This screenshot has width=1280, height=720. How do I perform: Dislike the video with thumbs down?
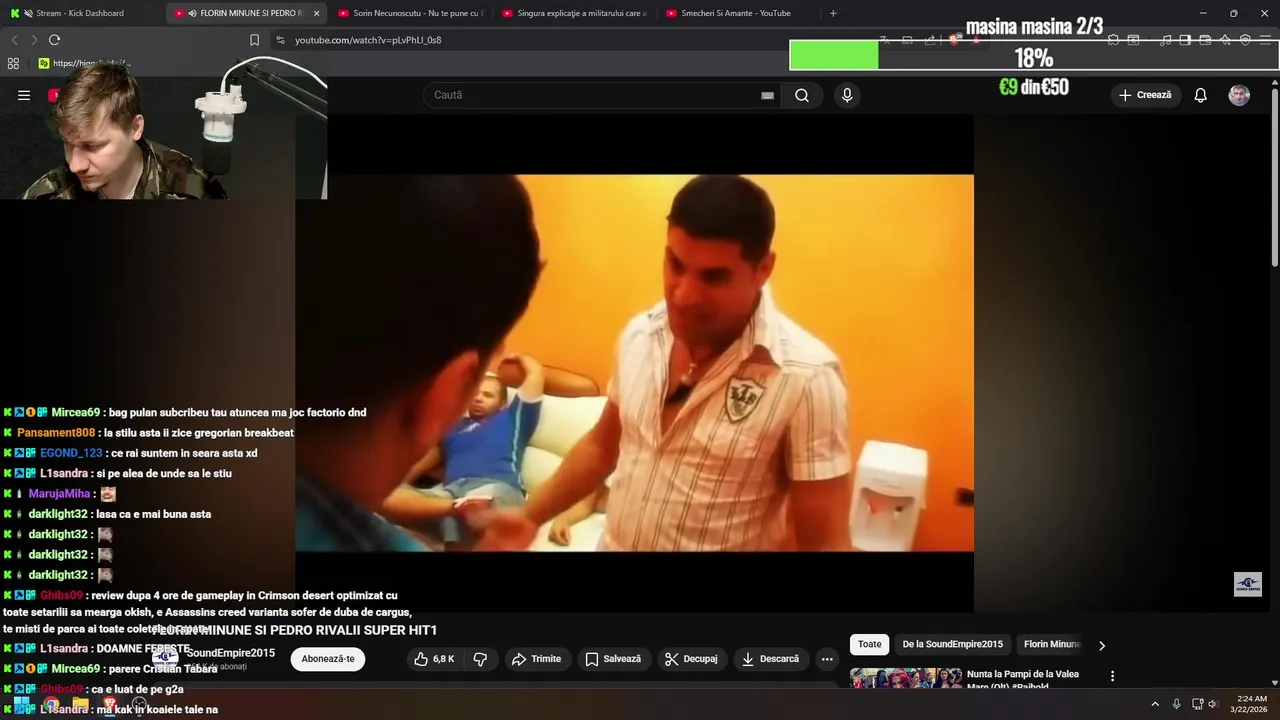[480, 659]
